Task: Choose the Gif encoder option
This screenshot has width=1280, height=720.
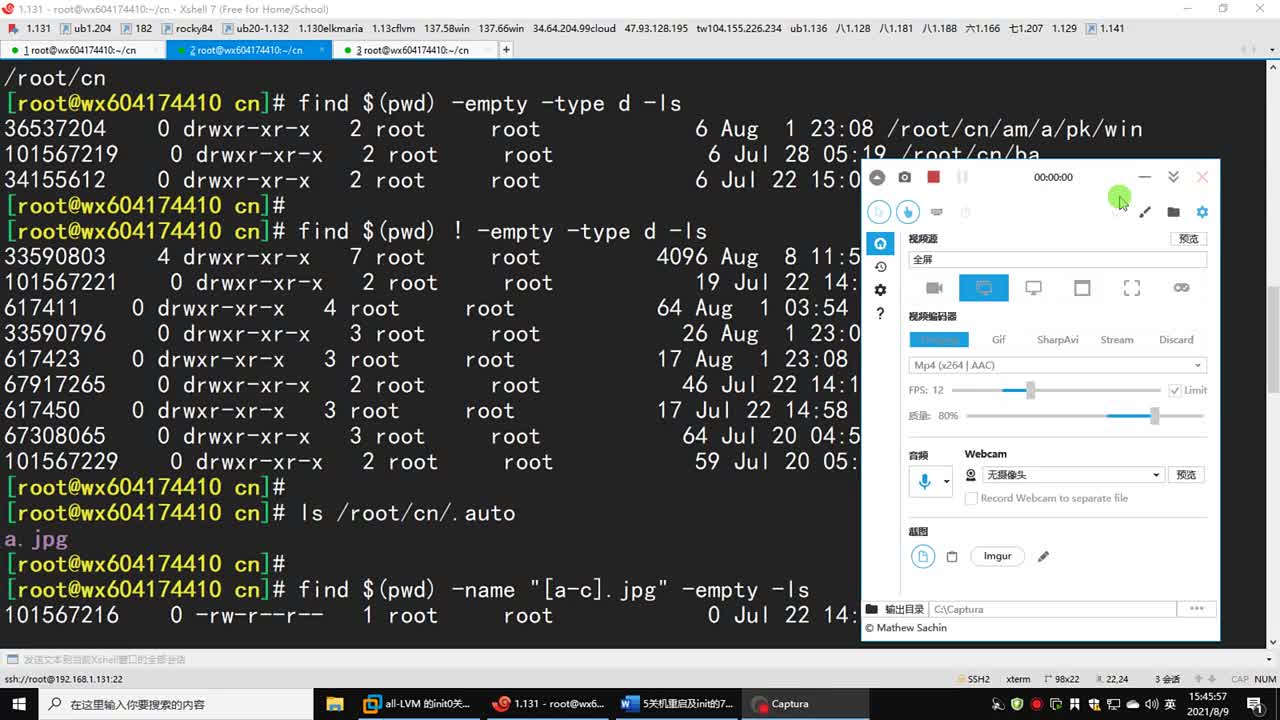Action: pyautogui.click(x=998, y=340)
